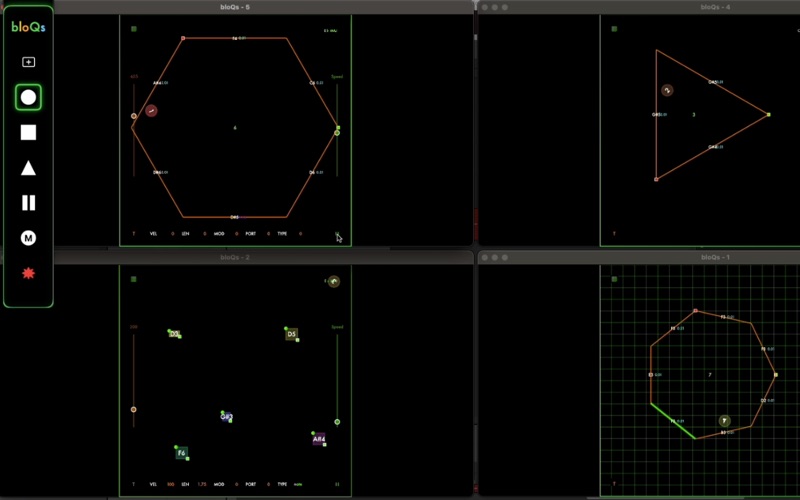This screenshot has width=800, height=500.
Task: Click the PORT value in bloQs - 5
Action: point(268,234)
